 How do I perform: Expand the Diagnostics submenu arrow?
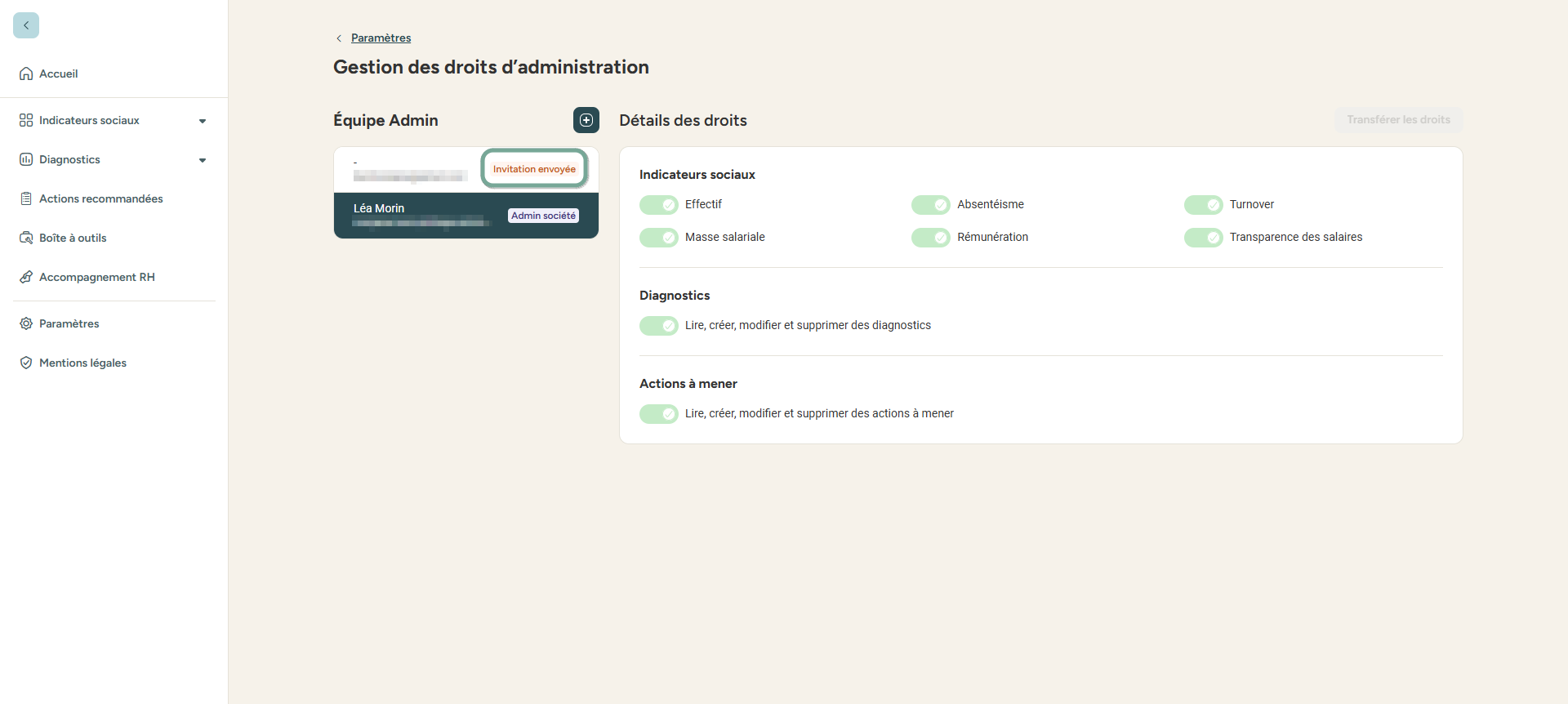point(203,160)
